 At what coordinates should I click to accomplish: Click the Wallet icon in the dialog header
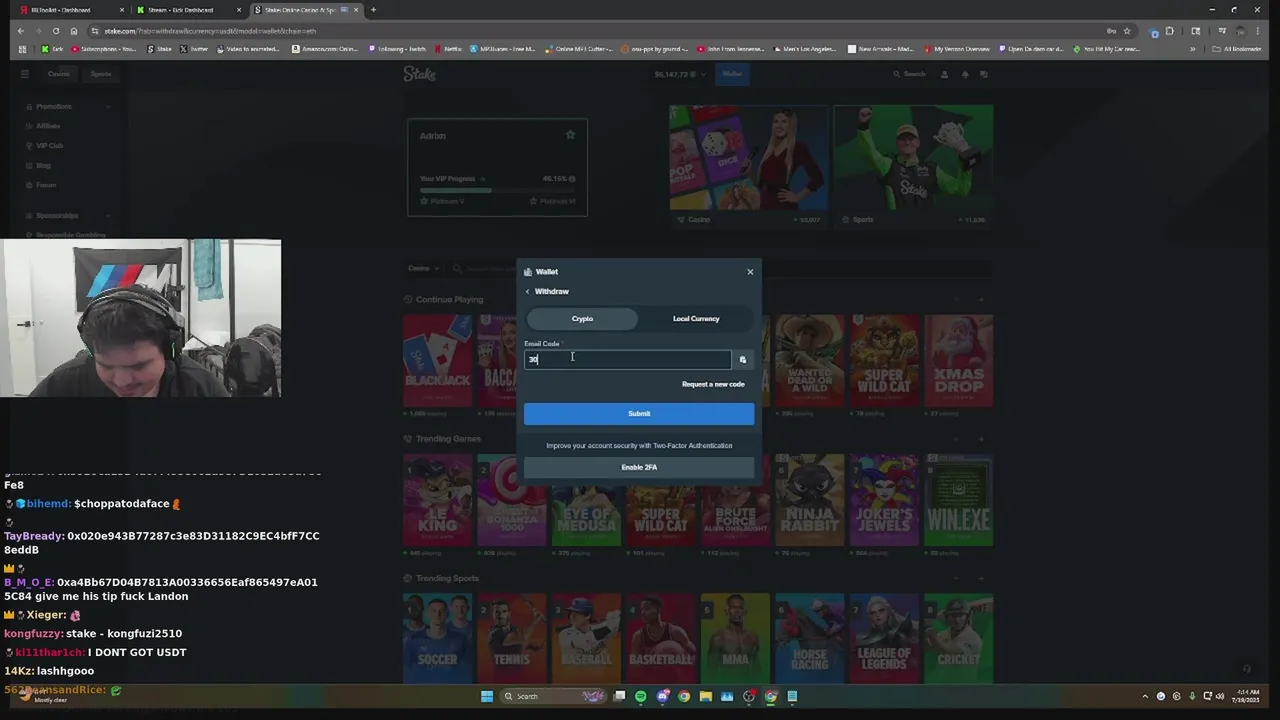pyautogui.click(x=528, y=272)
